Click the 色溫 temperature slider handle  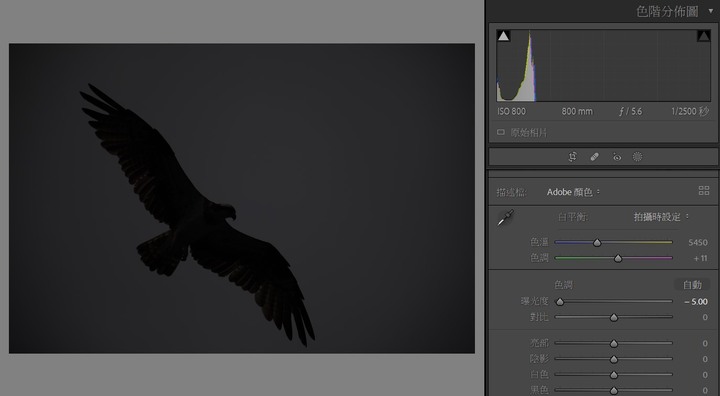click(x=597, y=242)
